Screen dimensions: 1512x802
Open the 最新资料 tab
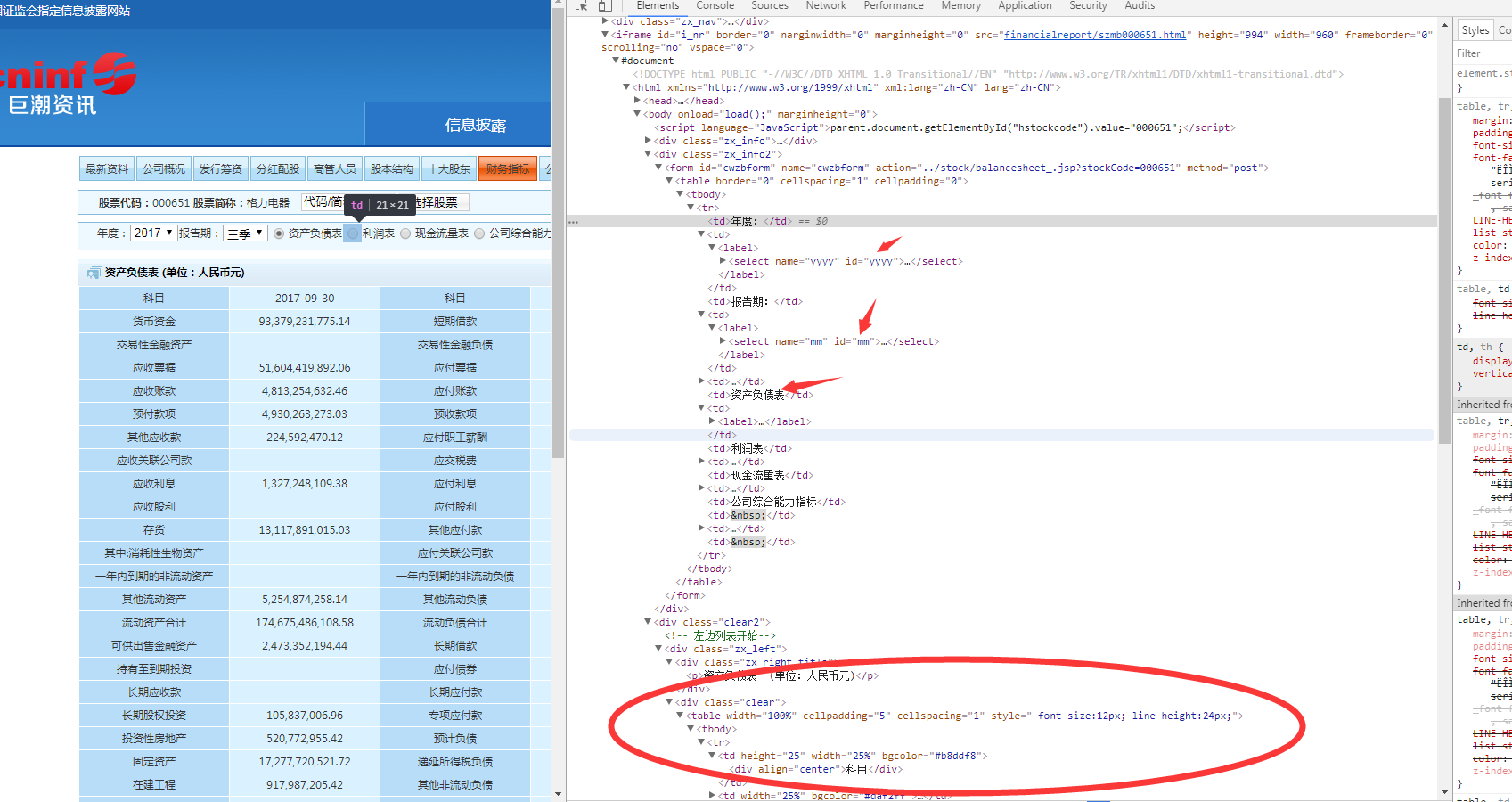(x=107, y=168)
